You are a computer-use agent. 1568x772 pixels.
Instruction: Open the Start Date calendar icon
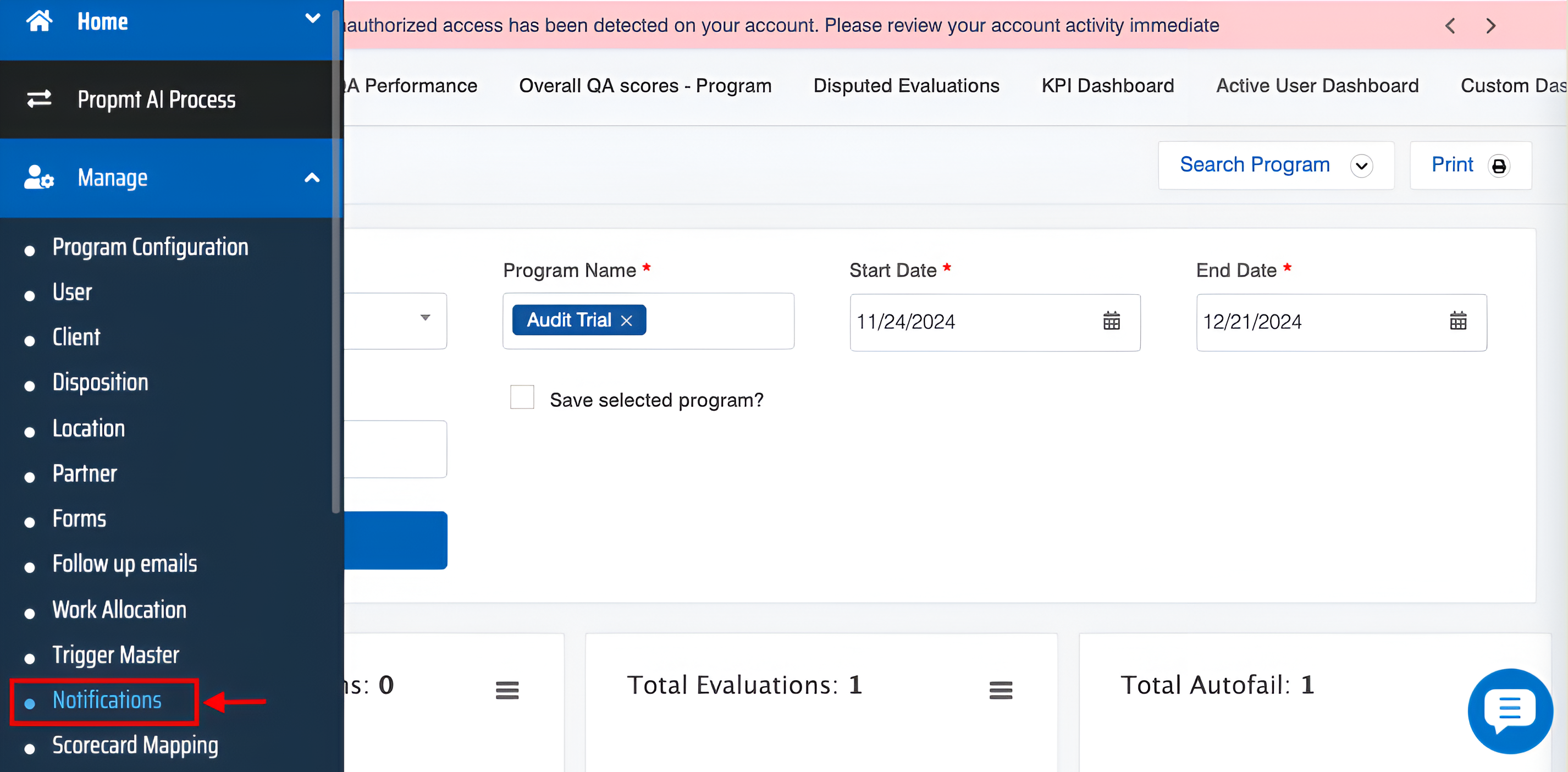pyautogui.click(x=1111, y=321)
